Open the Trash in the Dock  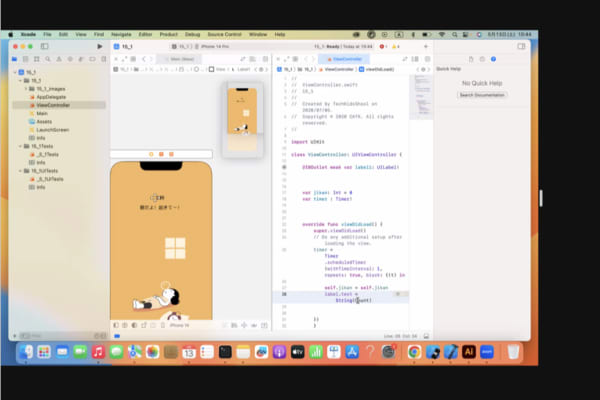point(514,352)
